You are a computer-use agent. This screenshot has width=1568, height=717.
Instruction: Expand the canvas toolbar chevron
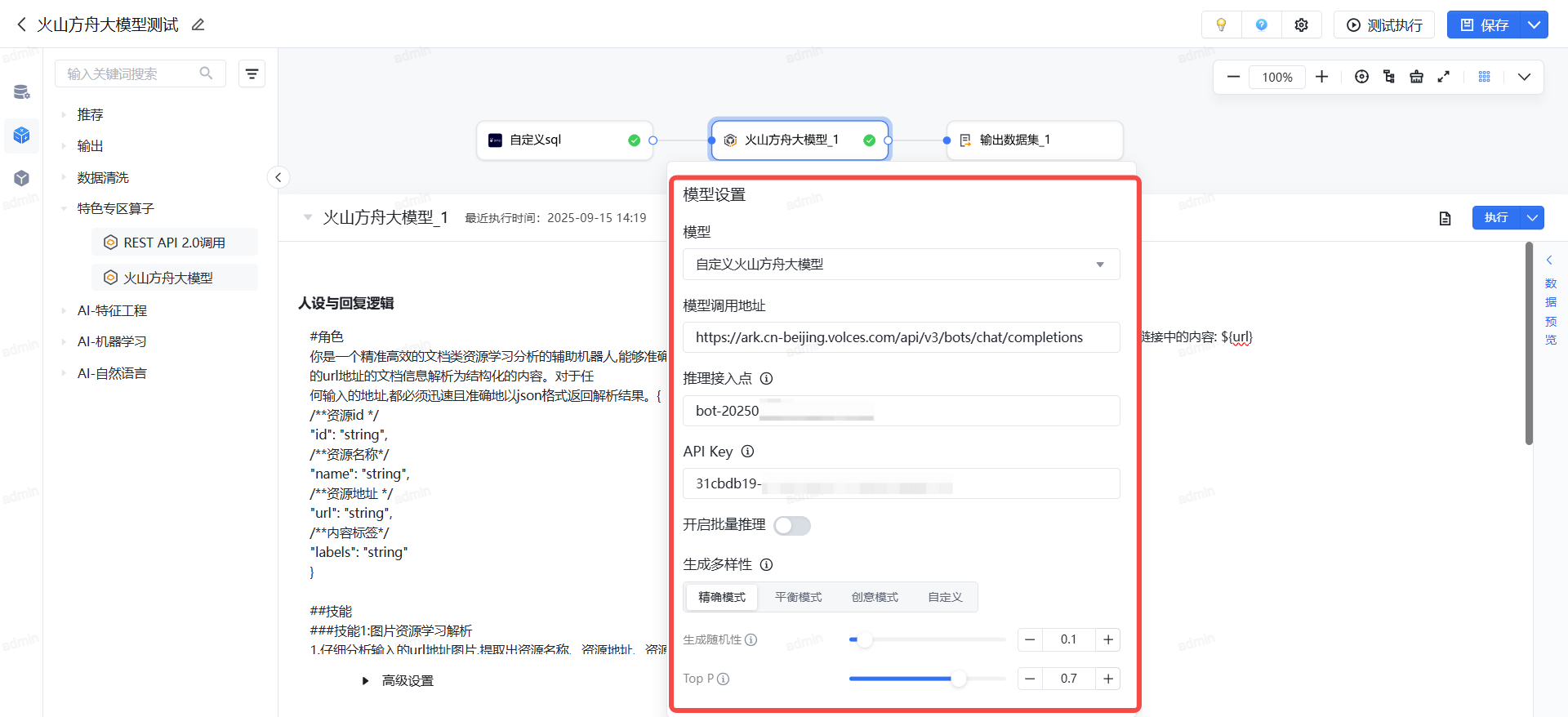pos(1524,77)
